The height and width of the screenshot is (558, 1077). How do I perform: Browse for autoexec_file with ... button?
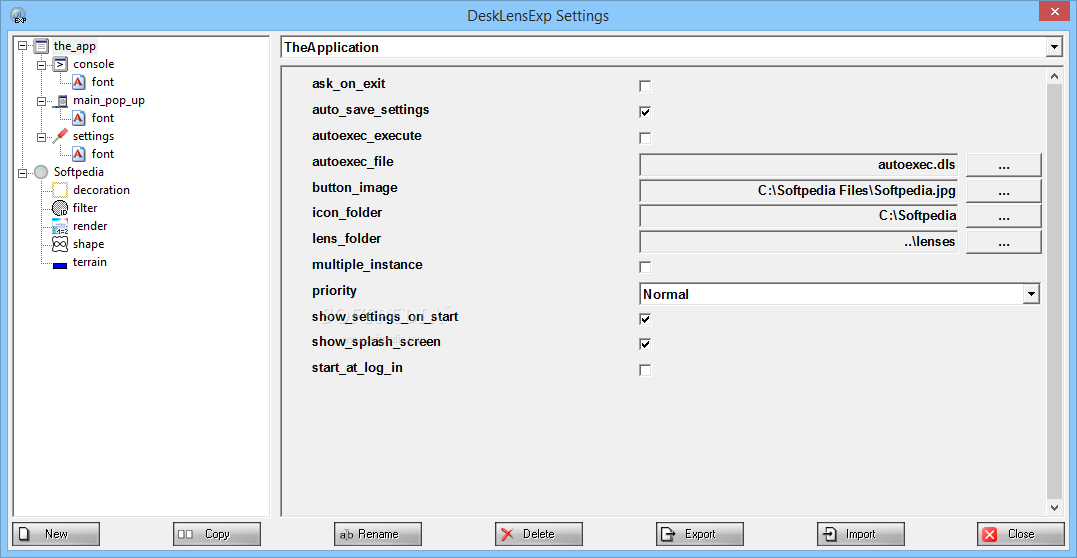pos(1004,165)
